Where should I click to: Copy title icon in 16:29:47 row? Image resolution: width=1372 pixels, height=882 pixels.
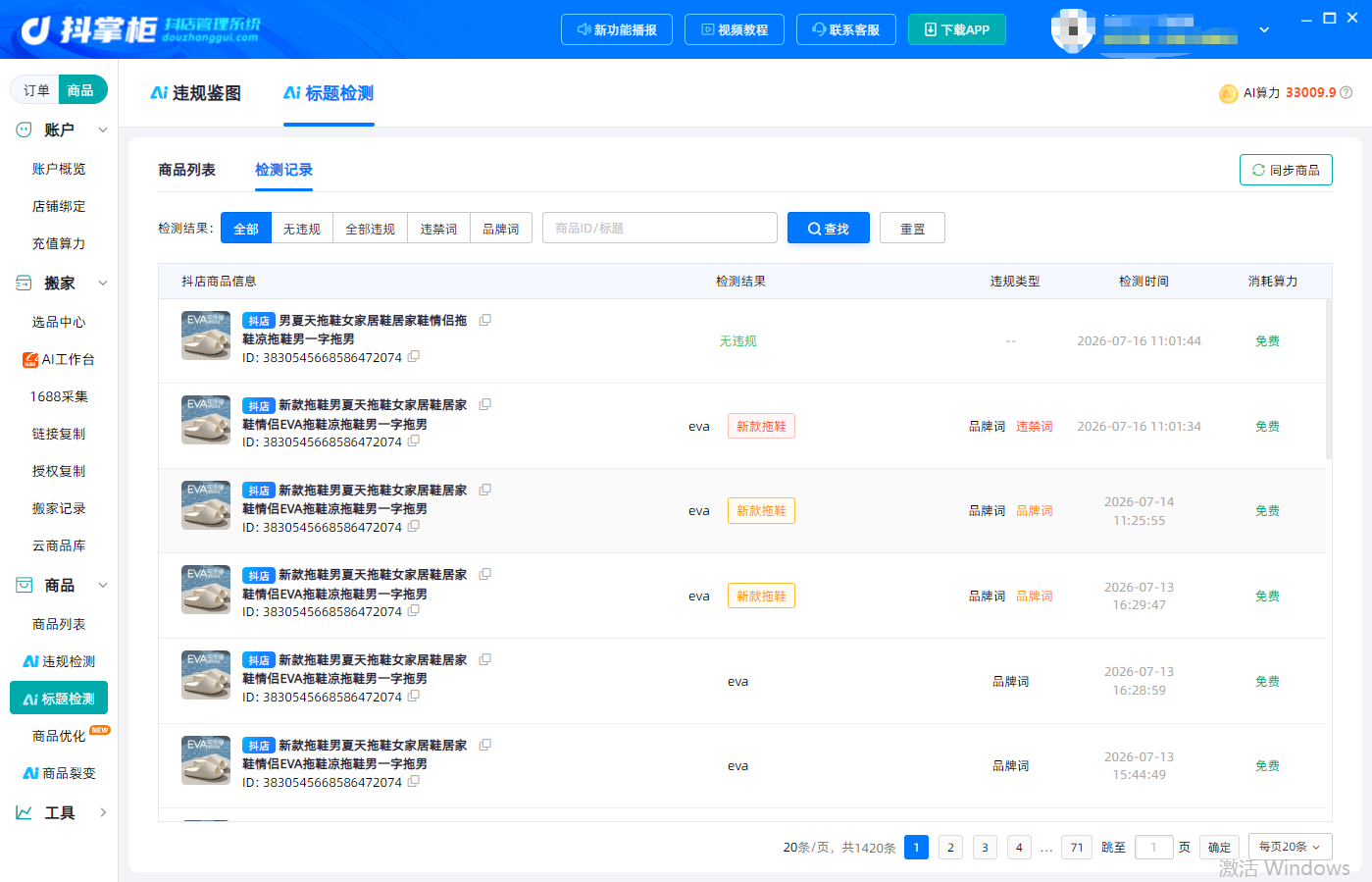point(484,574)
